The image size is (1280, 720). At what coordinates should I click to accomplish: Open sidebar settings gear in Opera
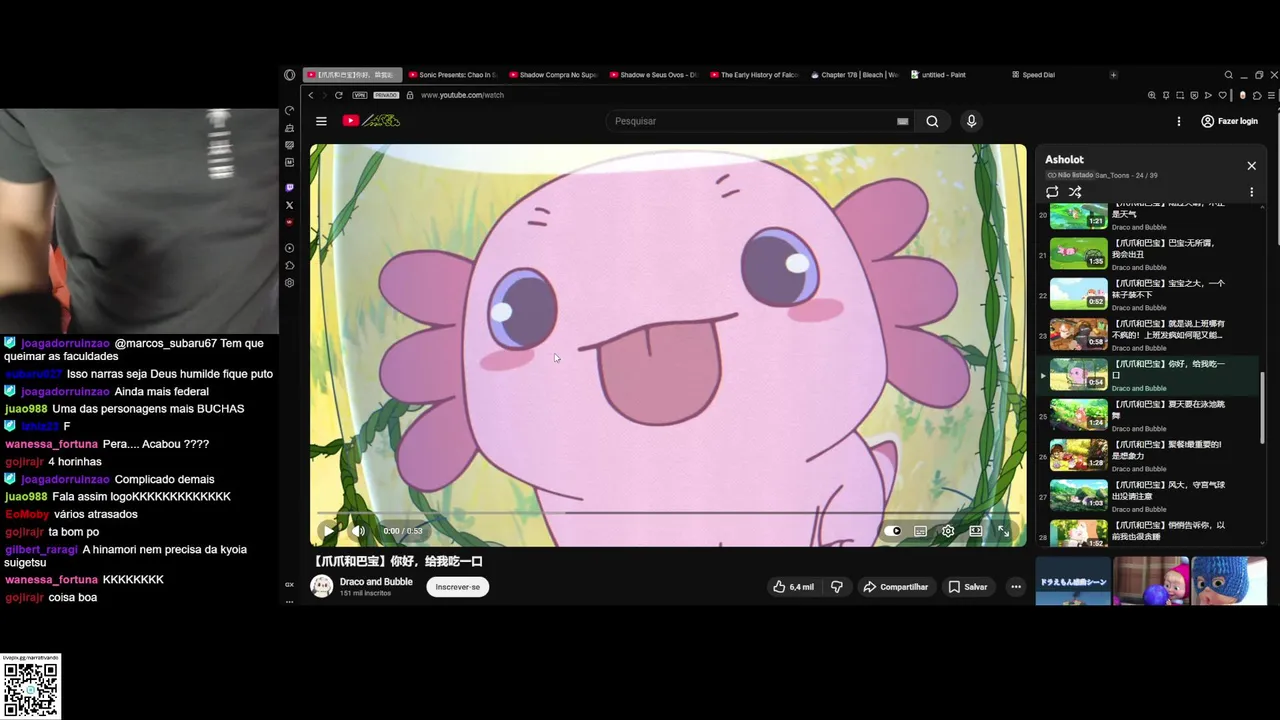pyautogui.click(x=290, y=283)
